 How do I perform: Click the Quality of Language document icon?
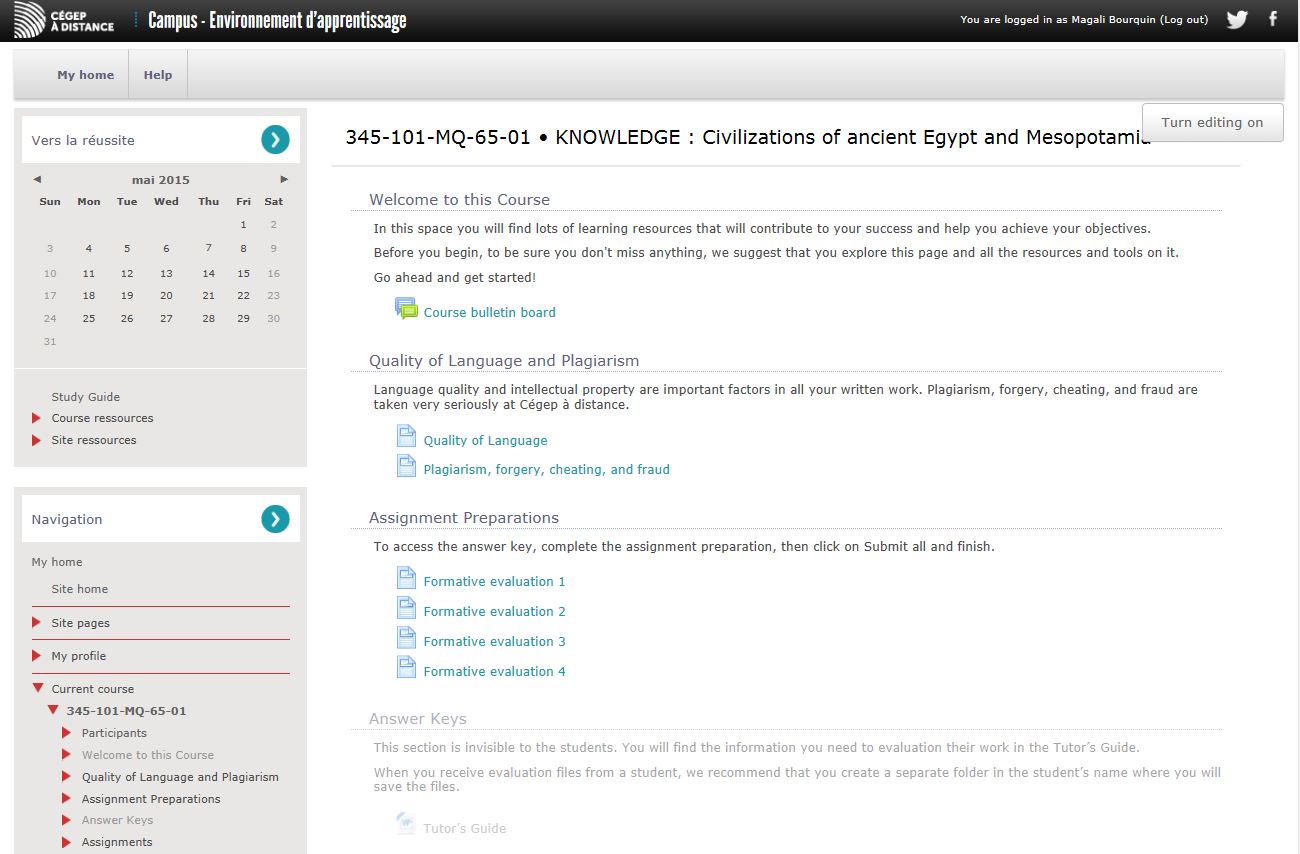(x=406, y=437)
